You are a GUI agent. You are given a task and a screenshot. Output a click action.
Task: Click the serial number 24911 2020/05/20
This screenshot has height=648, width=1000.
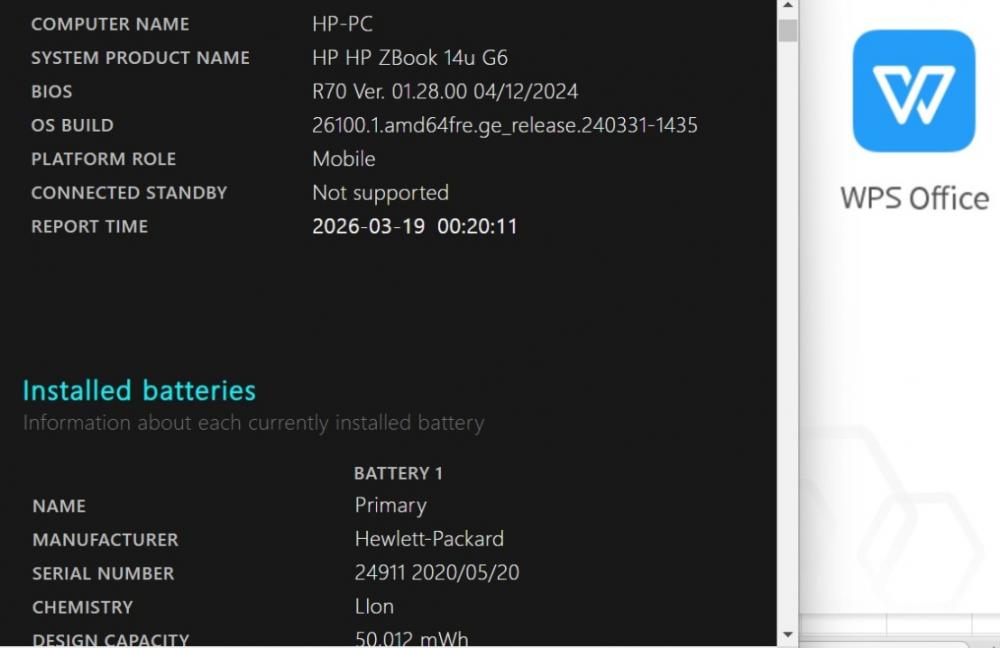(437, 573)
